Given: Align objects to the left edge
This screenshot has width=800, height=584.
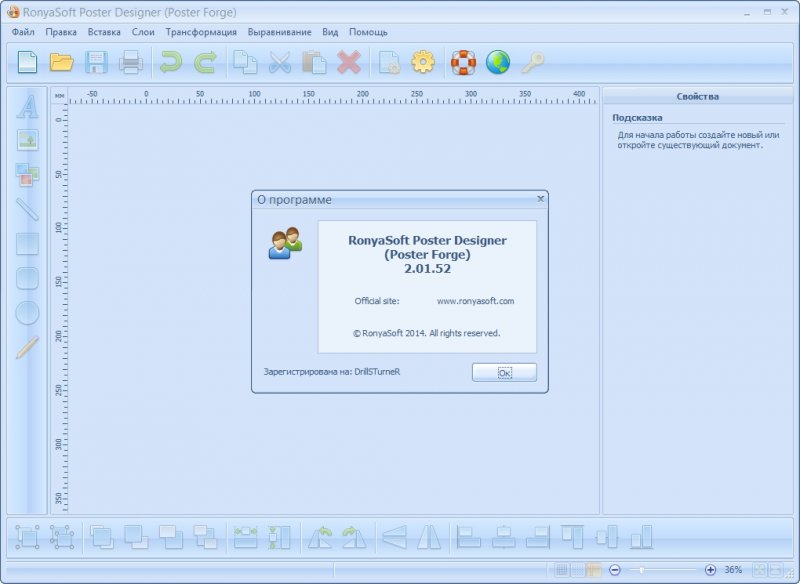Looking at the screenshot, I should pos(469,537).
